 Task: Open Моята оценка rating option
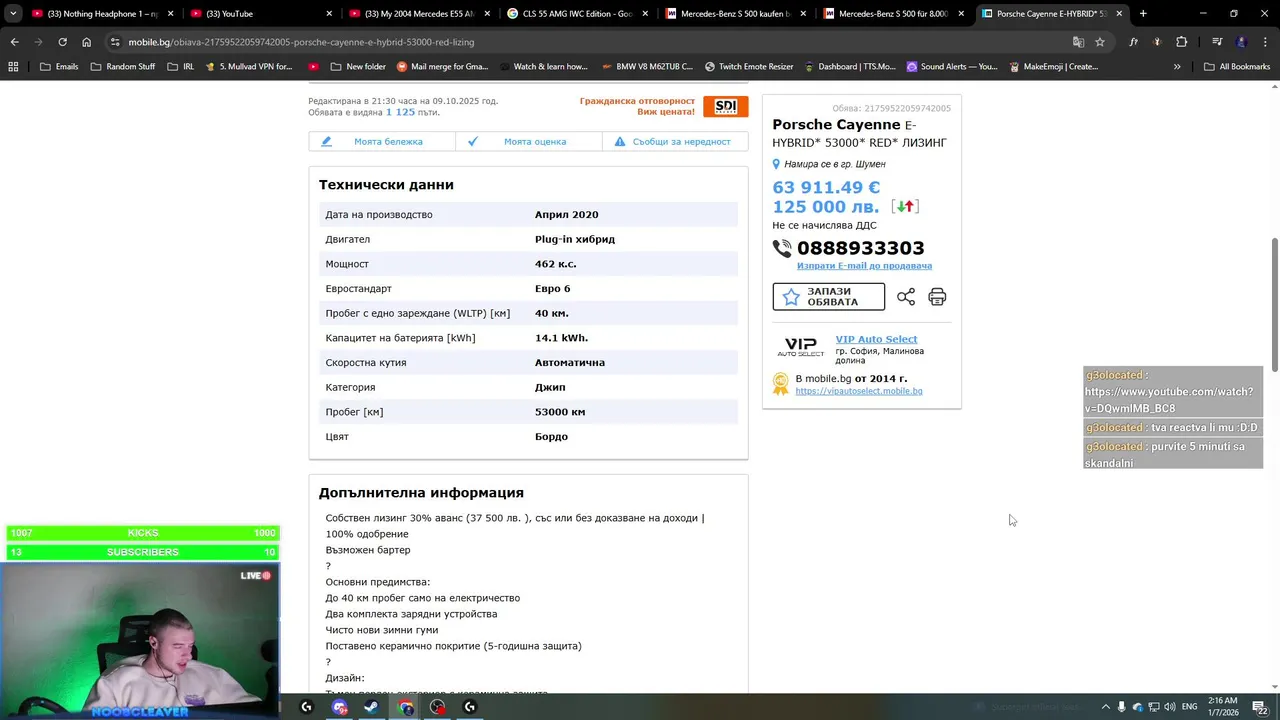(529, 142)
